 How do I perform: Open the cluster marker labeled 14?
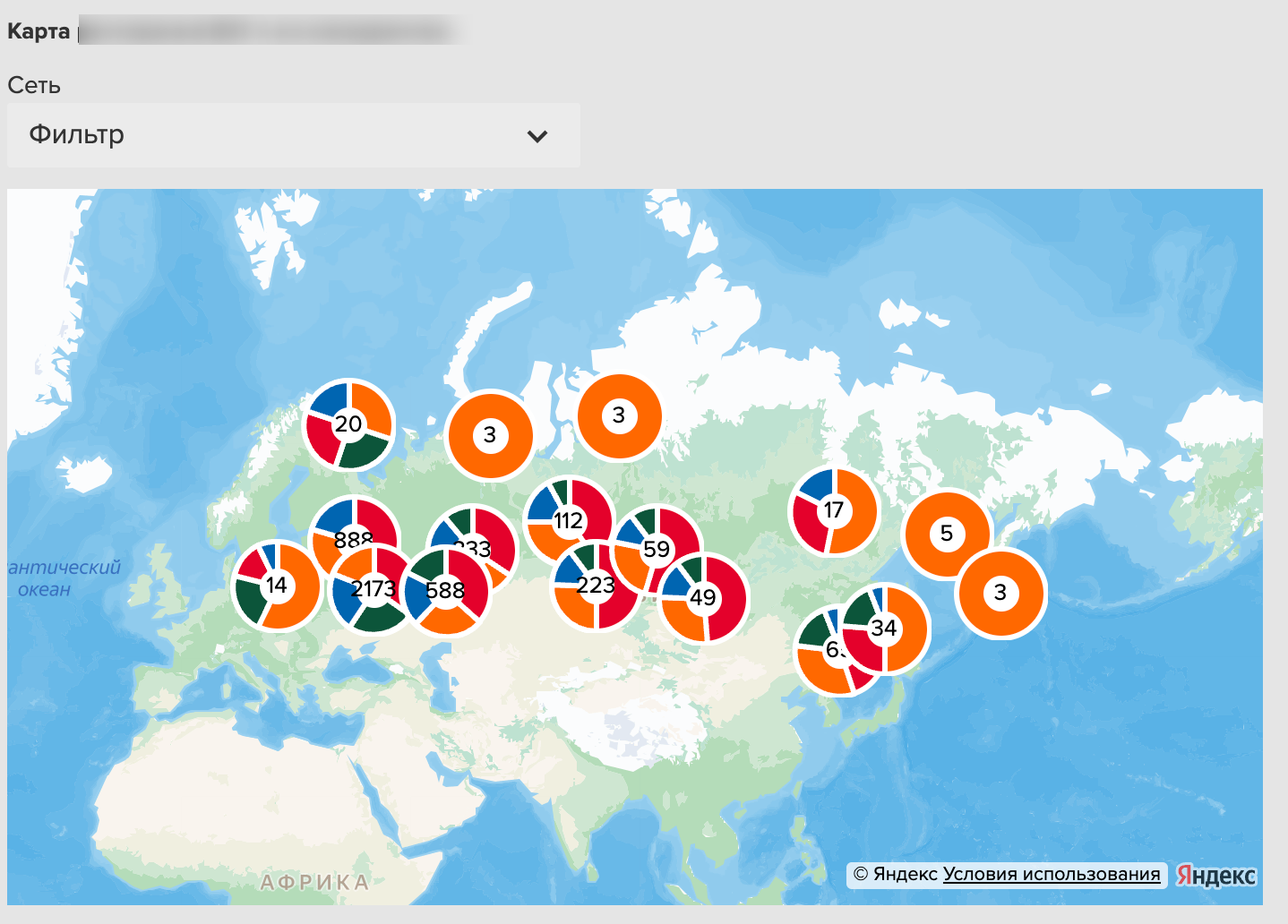click(277, 586)
